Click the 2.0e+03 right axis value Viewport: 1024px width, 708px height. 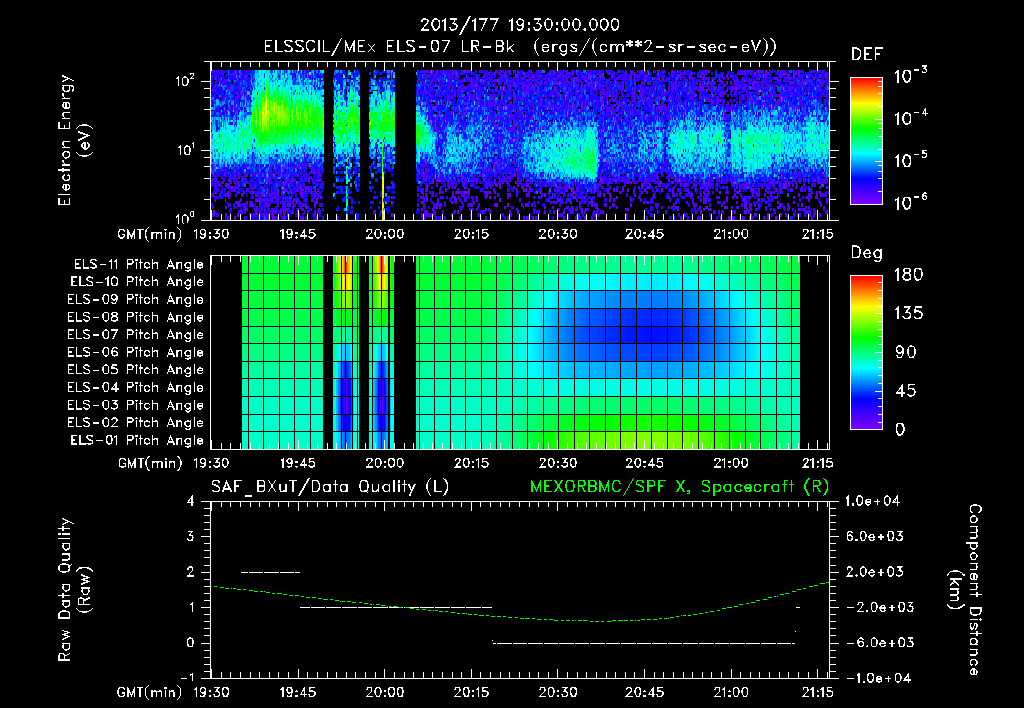tap(875, 572)
